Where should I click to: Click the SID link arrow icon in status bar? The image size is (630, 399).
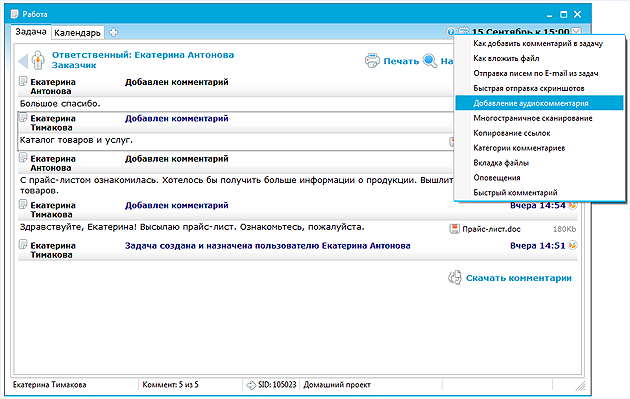click(x=251, y=385)
